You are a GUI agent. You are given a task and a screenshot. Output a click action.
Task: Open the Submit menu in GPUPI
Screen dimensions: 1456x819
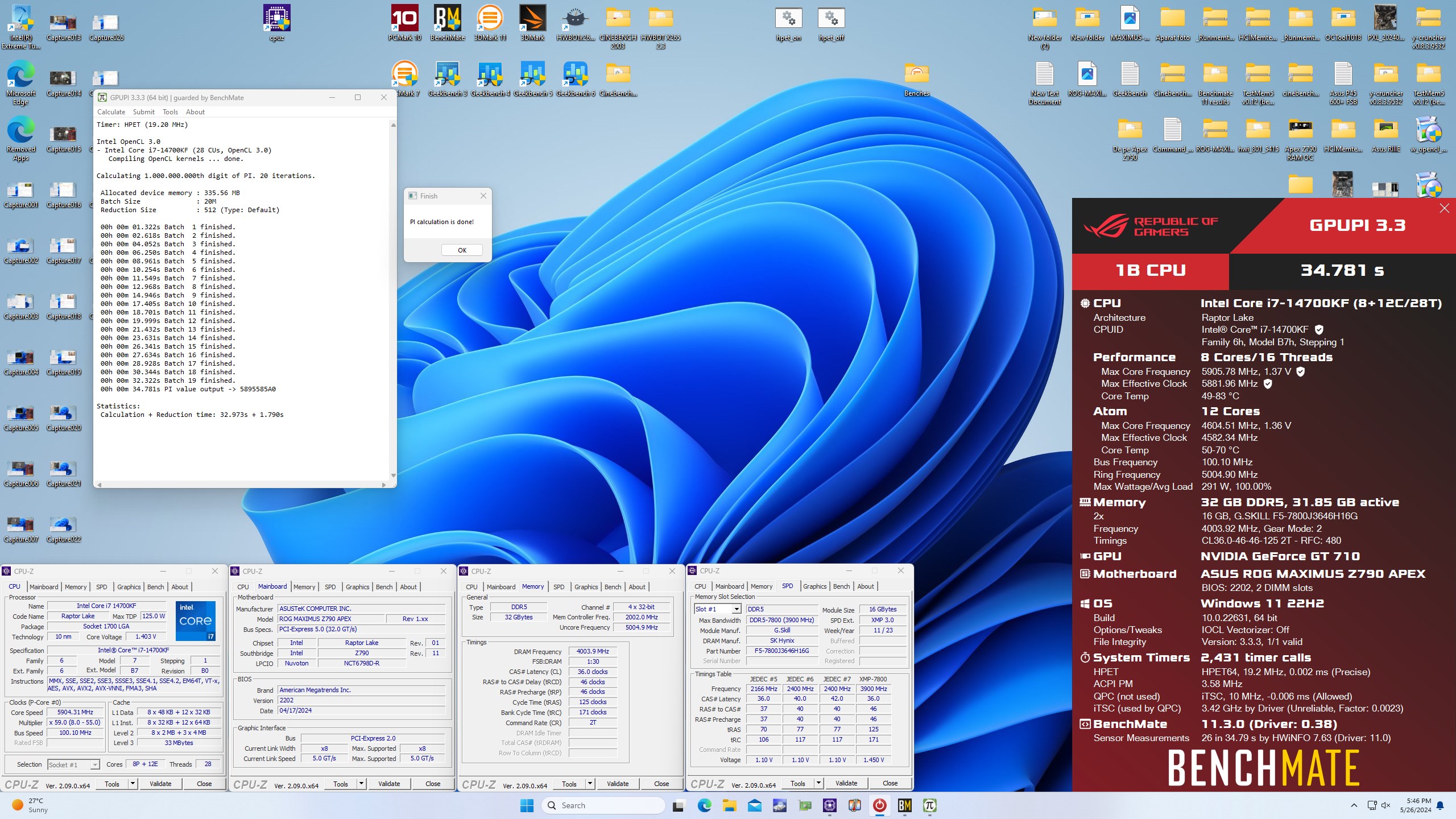click(x=144, y=112)
